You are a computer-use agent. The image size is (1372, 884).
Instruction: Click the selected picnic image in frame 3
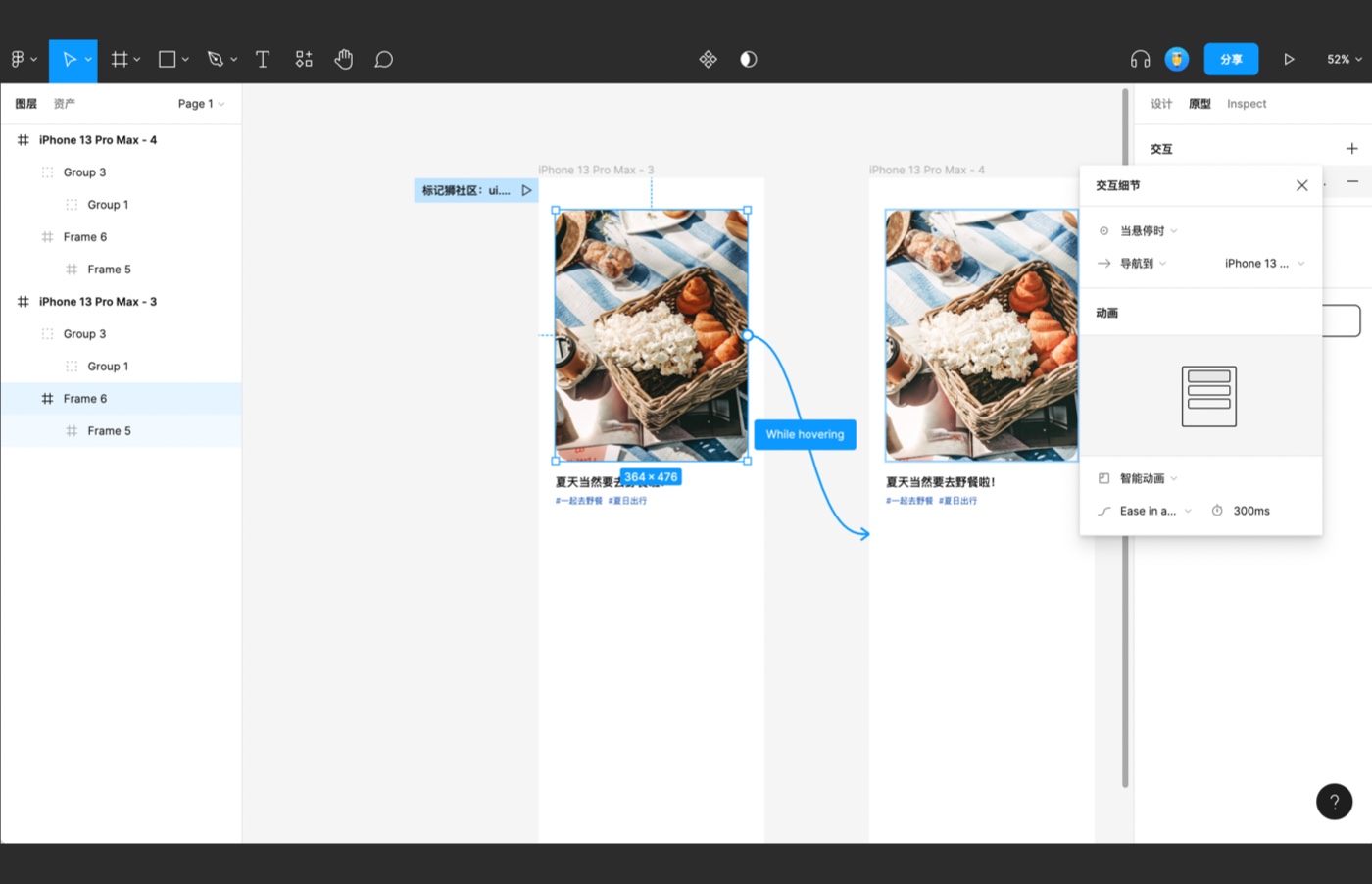click(x=652, y=335)
